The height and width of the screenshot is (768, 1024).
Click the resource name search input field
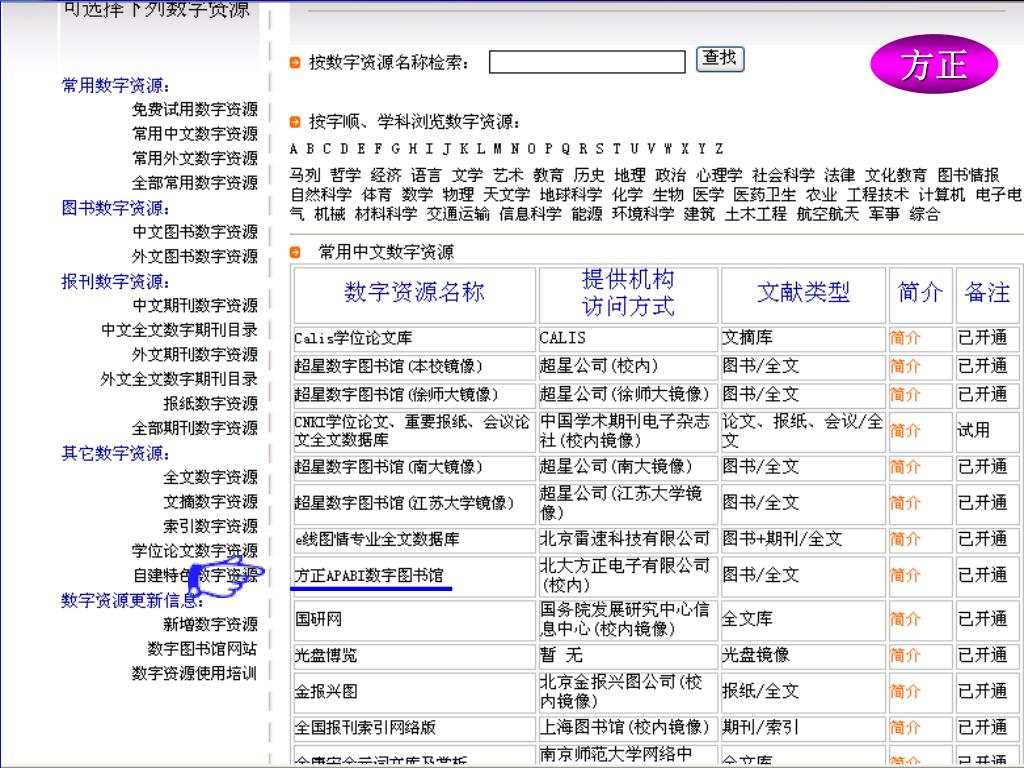pos(587,62)
